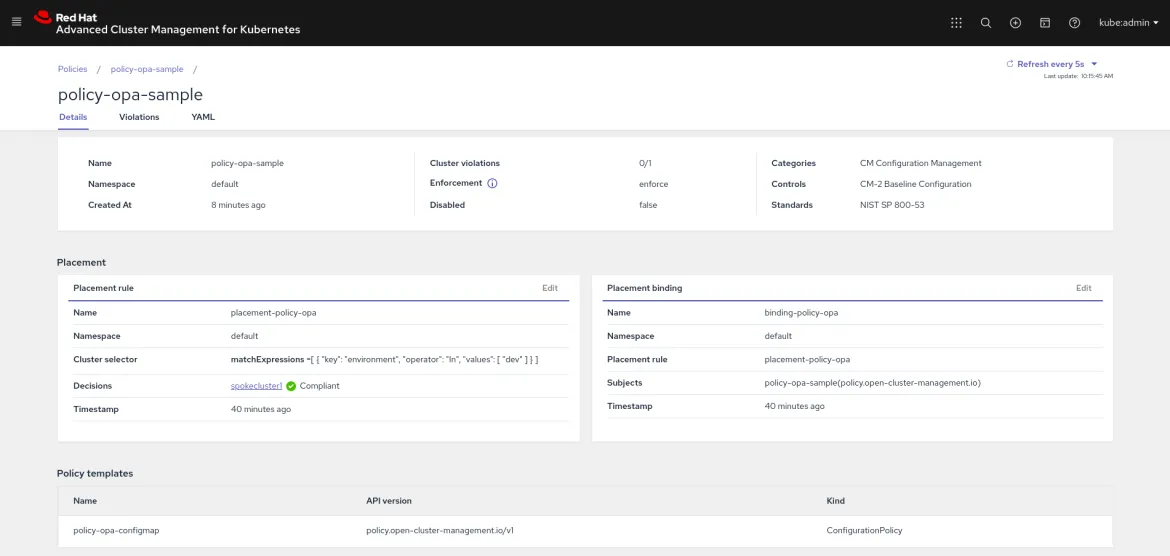Open the terminal window icon in header
Screen dimensions: 1170x556
click(1045, 22)
